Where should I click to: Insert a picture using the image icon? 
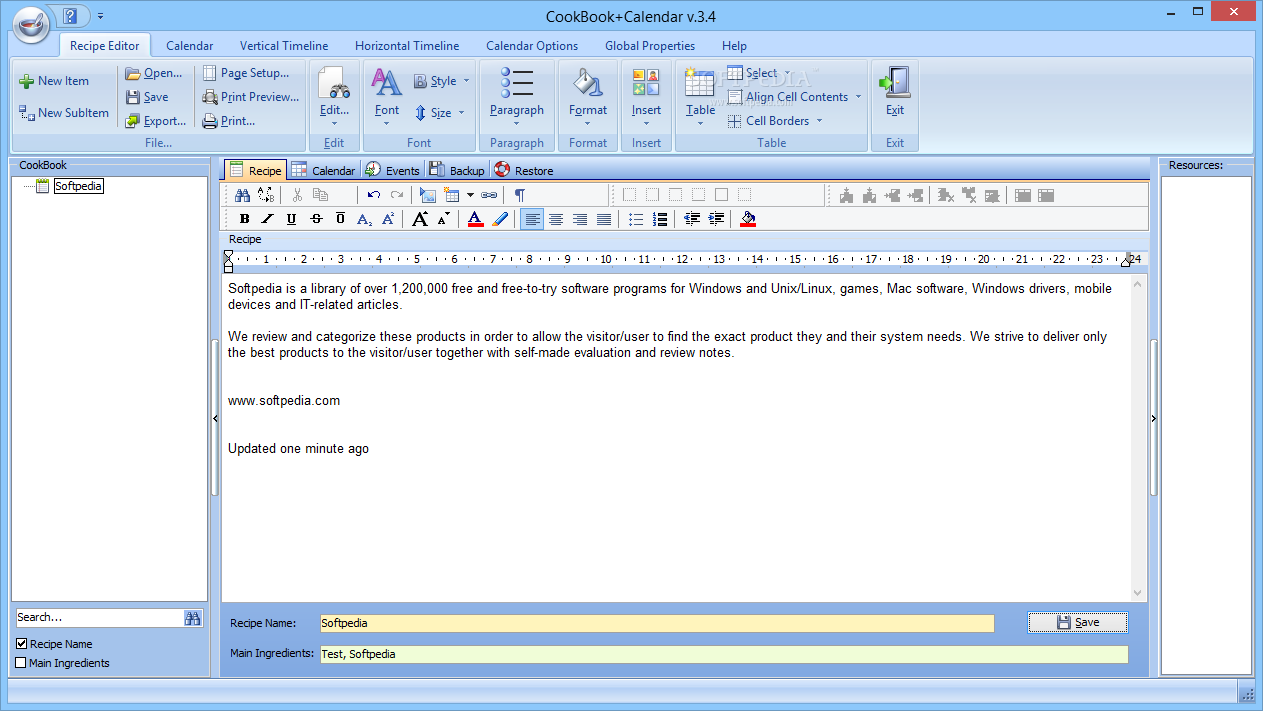(428, 195)
